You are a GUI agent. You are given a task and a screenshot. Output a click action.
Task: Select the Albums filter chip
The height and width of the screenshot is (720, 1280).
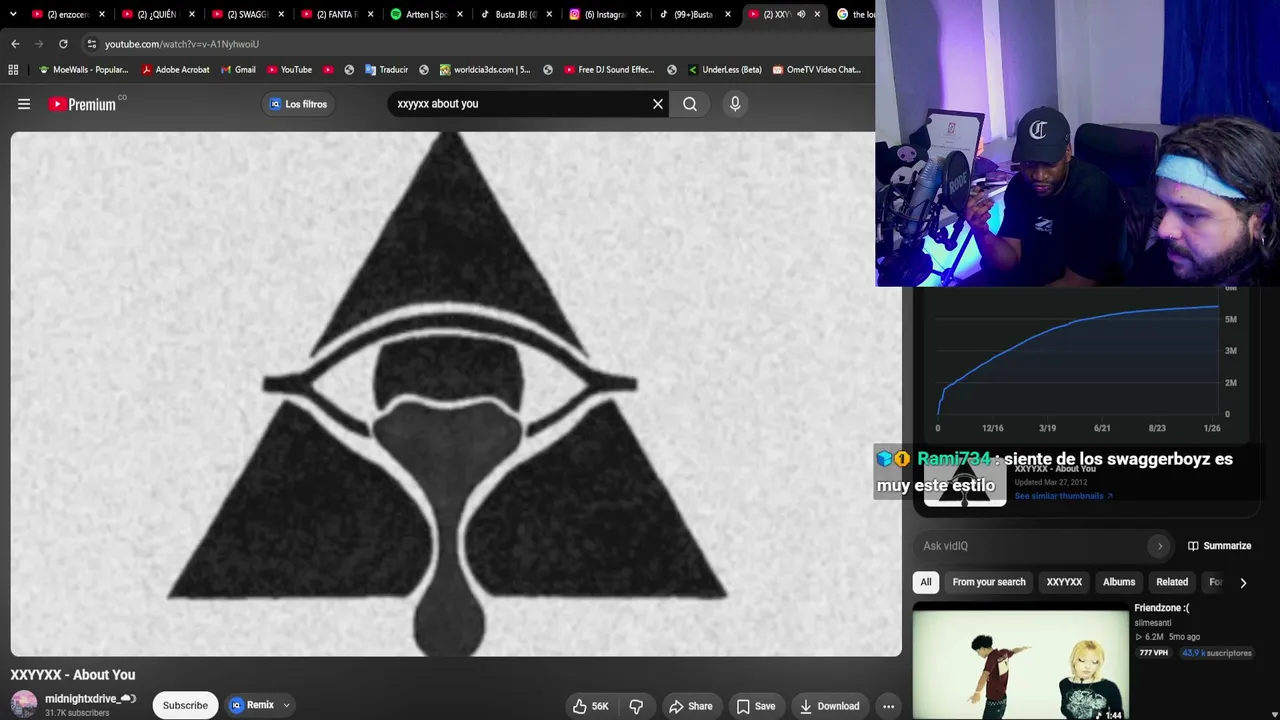pos(1119,582)
